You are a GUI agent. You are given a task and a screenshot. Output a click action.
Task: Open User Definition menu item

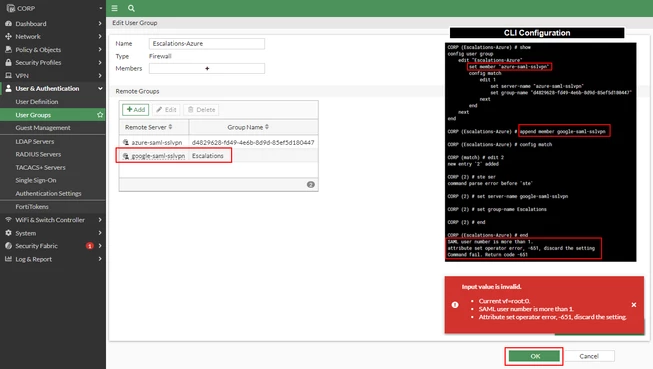[37, 102]
